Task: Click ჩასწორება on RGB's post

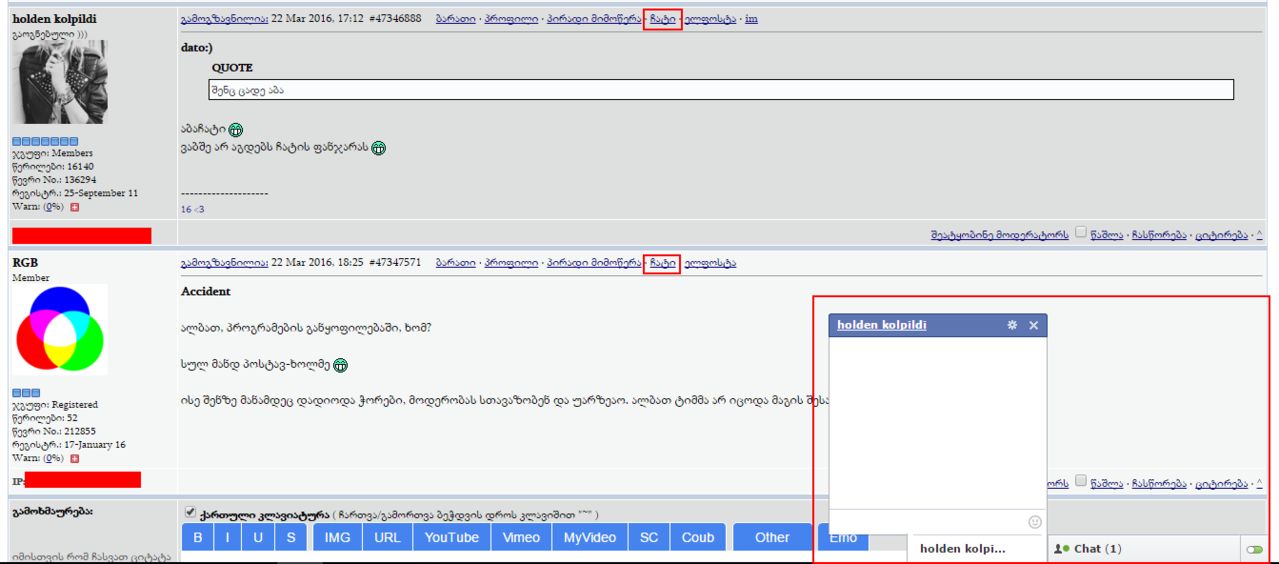Action: (x=1159, y=482)
